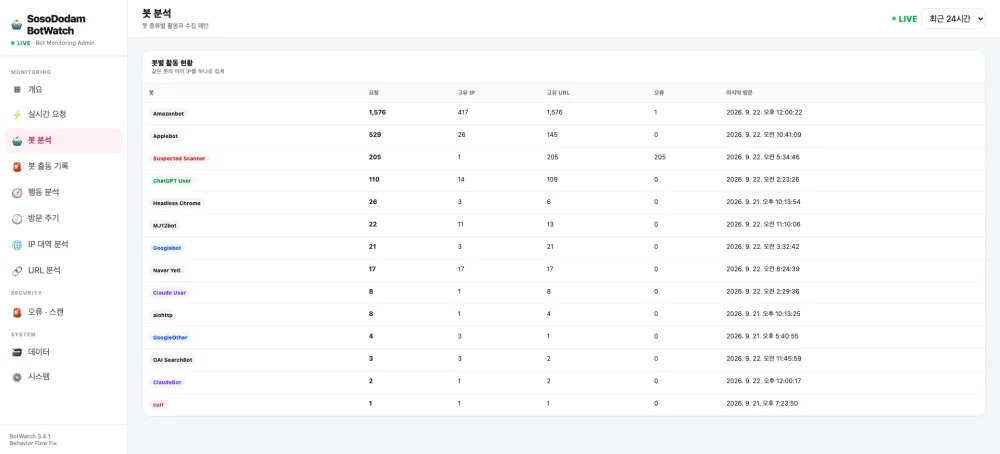Screen dimensions: 1000x454
Task: Click the green LIVE indicator in header
Action: (904, 19)
